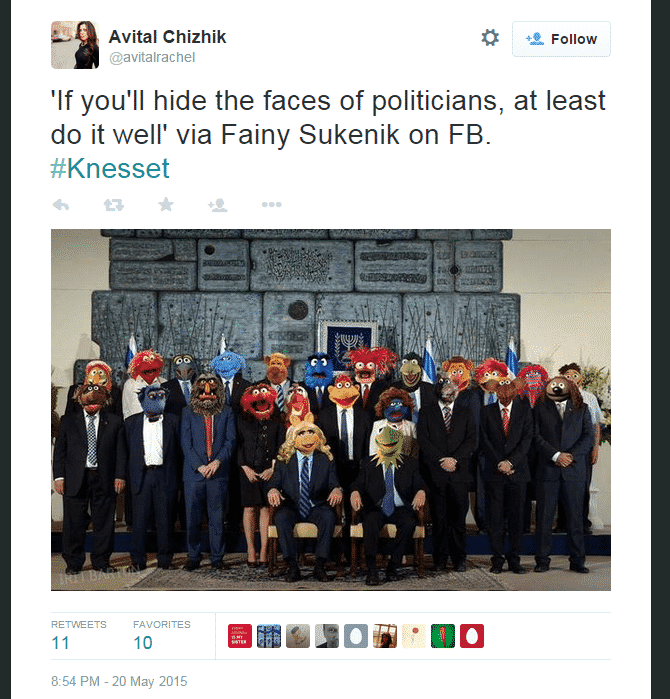670x699 pixels.
Task: Click the @avitalrachel handle
Action: point(152,58)
